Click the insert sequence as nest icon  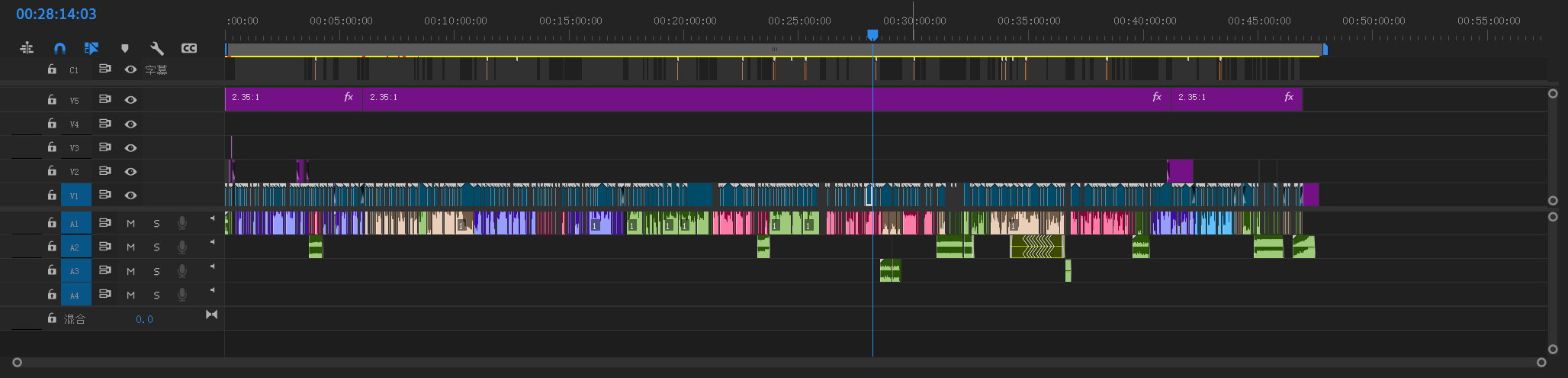coord(27,48)
